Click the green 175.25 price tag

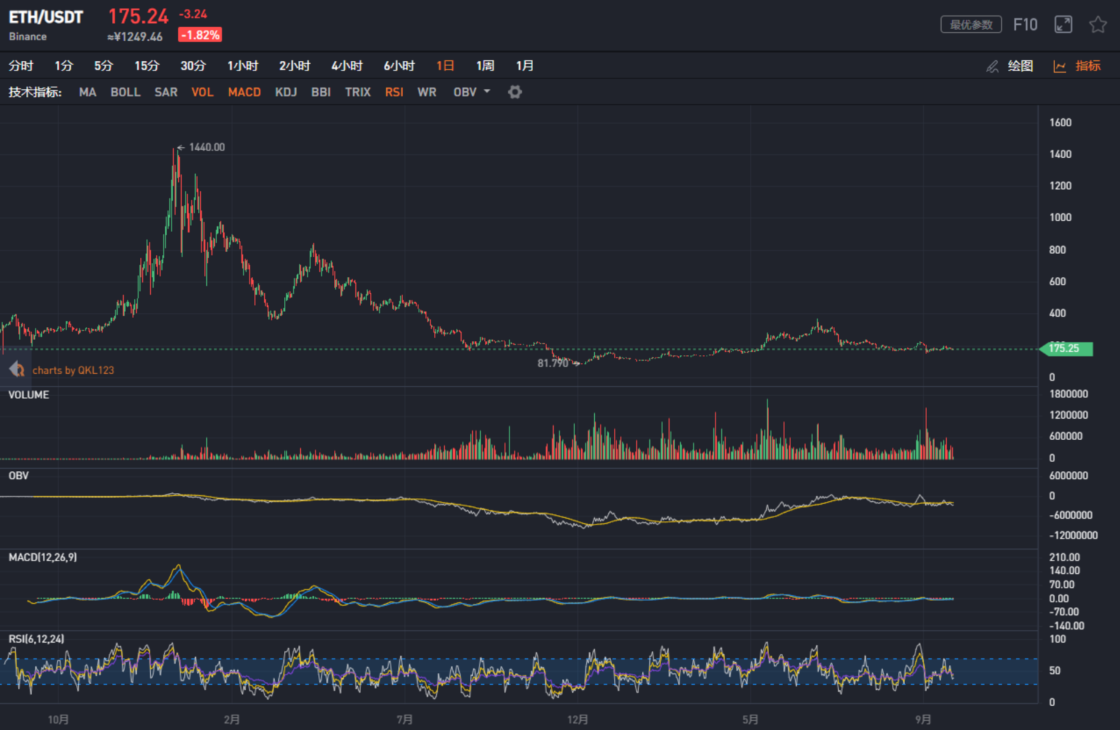tap(1067, 349)
